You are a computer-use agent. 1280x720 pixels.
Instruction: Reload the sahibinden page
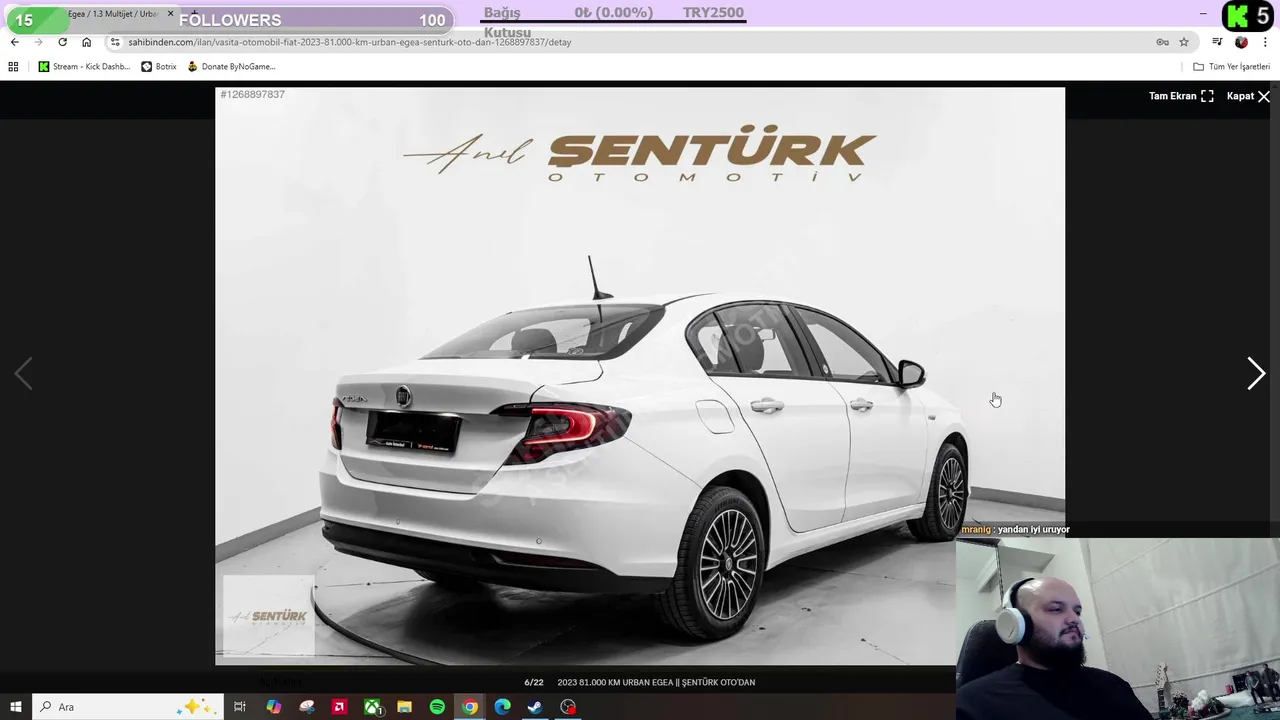coord(62,42)
